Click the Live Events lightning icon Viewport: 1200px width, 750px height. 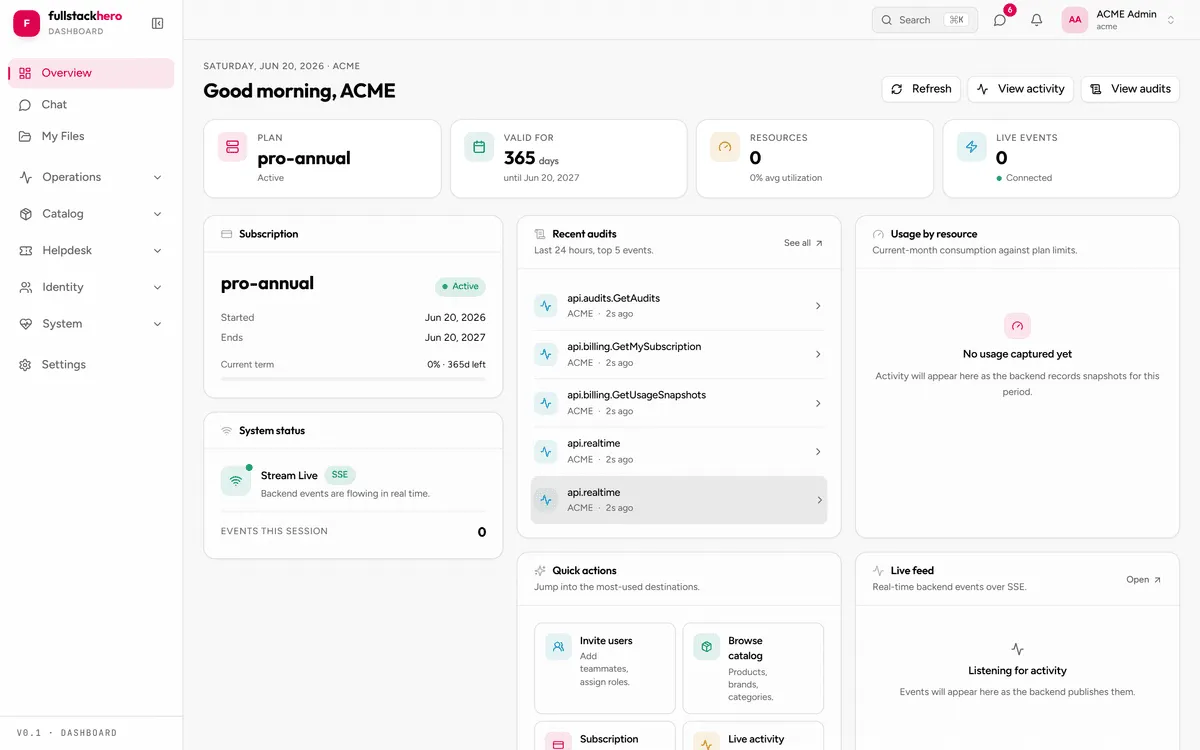click(x=972, y=147)
